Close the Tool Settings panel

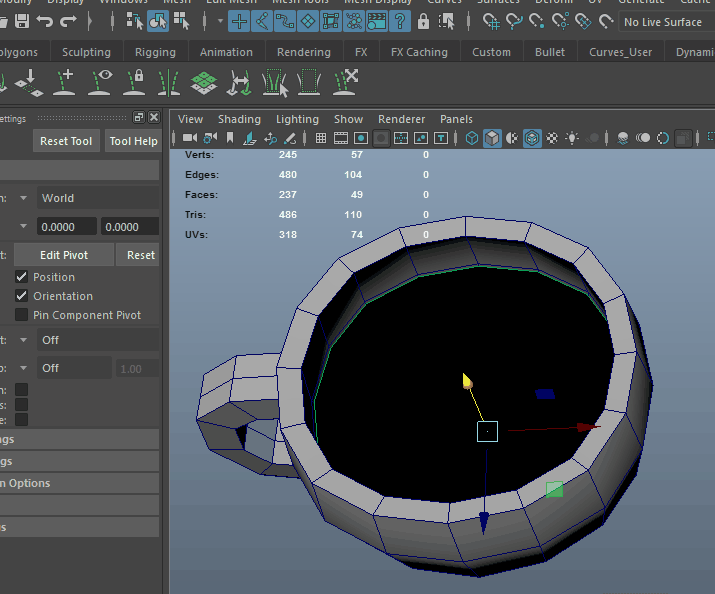[x=154, y=117]
